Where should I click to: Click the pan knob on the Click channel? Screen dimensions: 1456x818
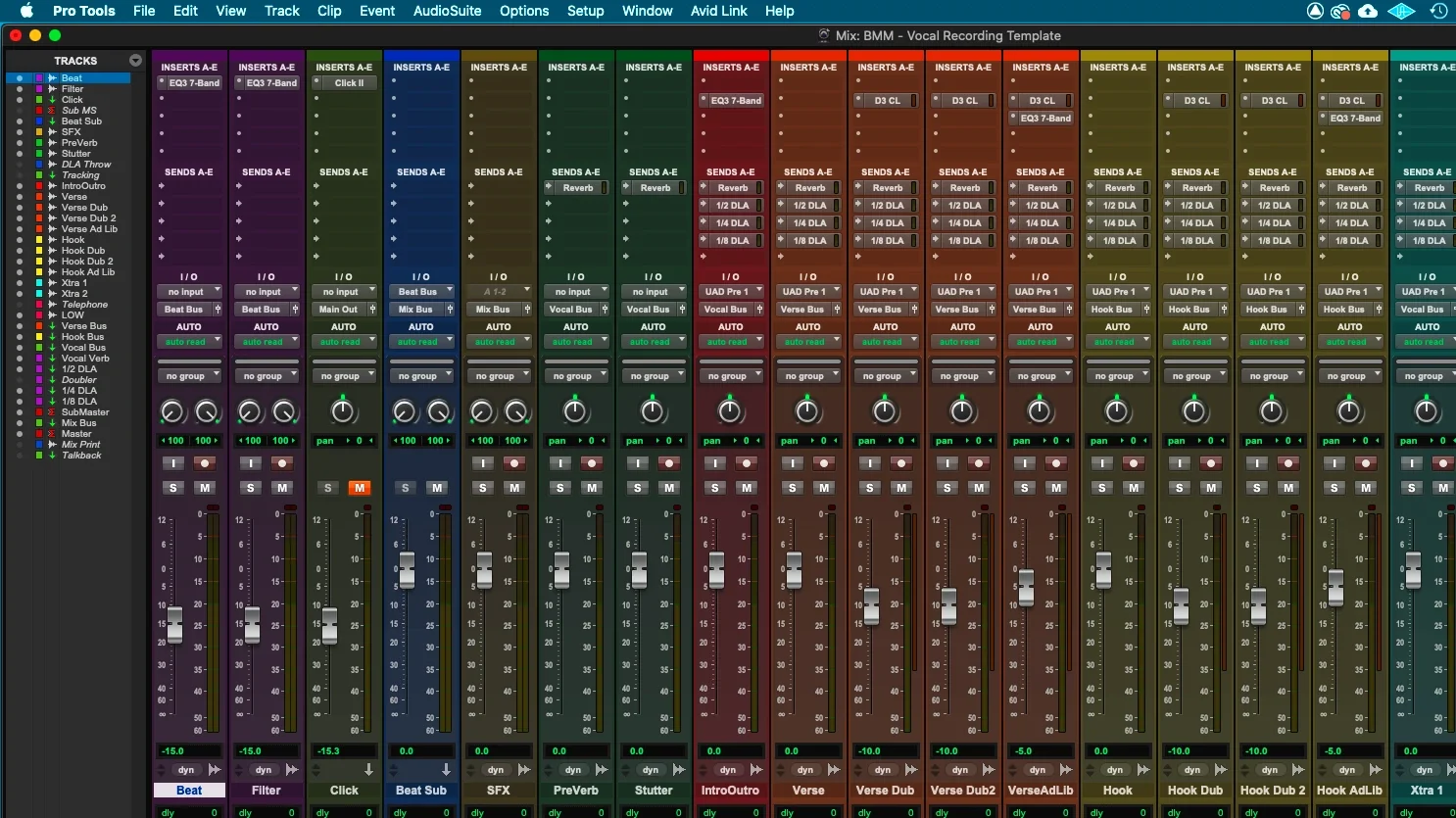point(343,411)
